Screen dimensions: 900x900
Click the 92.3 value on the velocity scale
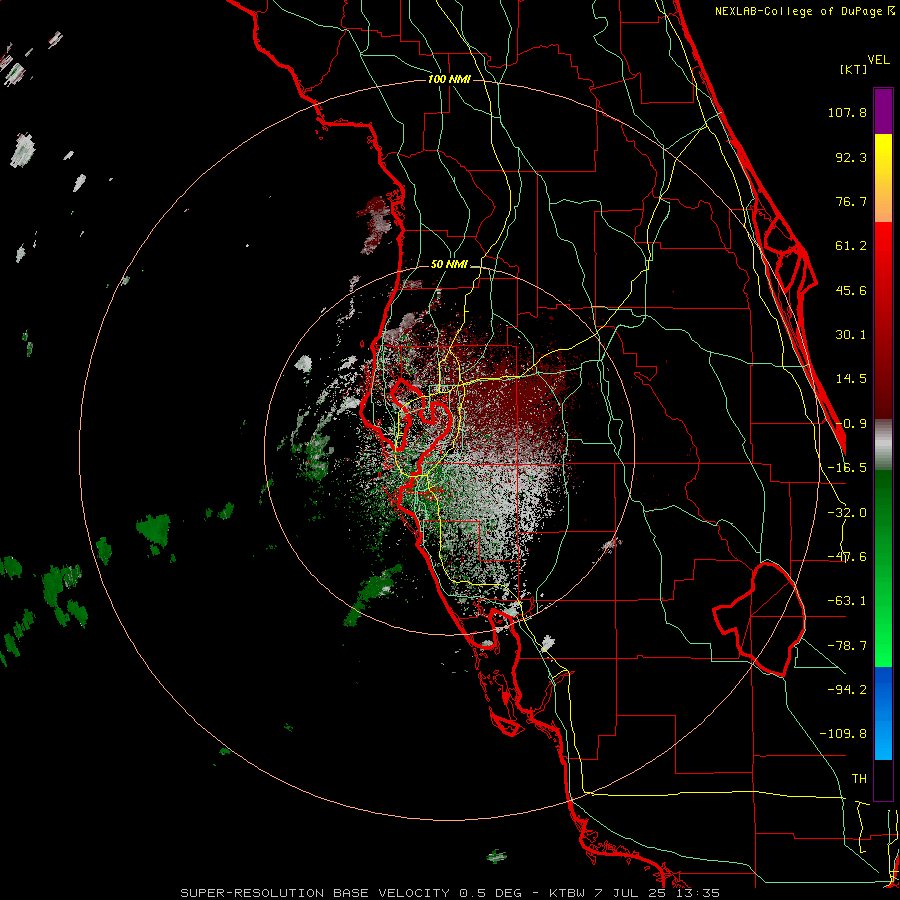coord(851,157)
